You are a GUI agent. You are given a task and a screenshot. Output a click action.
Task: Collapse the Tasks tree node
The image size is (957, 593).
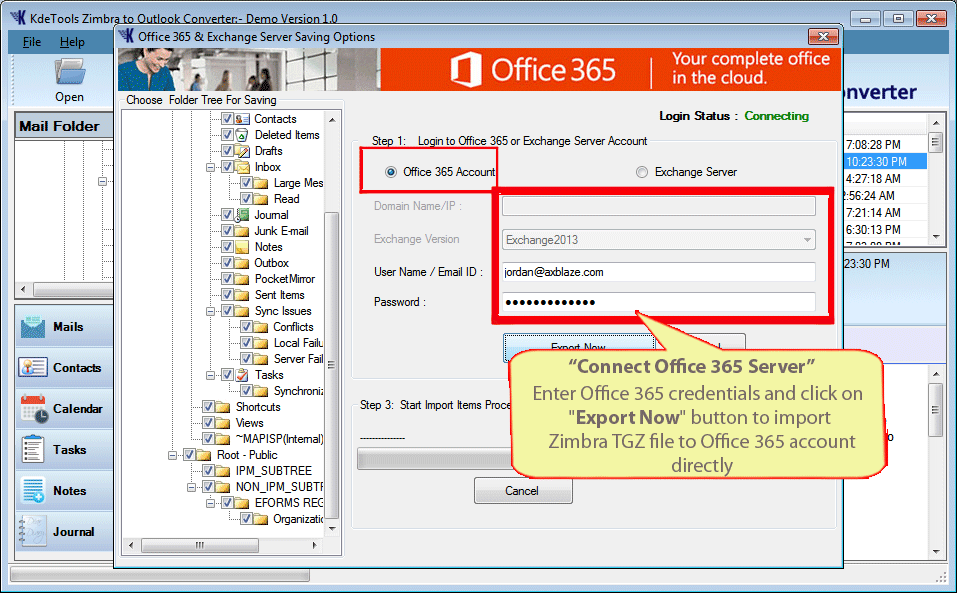(x=211, y=375)
